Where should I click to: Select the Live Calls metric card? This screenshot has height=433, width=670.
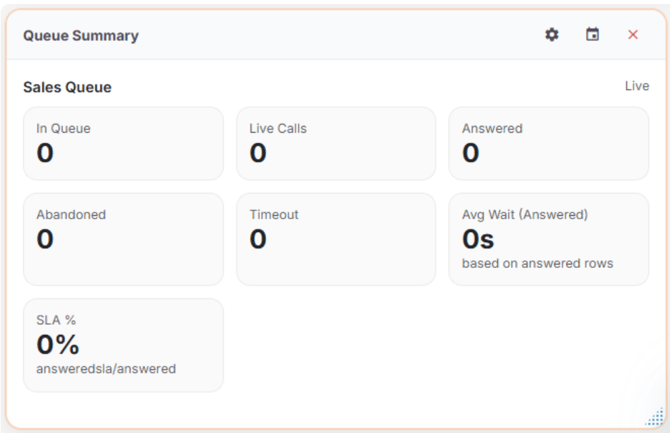[336, 143]
